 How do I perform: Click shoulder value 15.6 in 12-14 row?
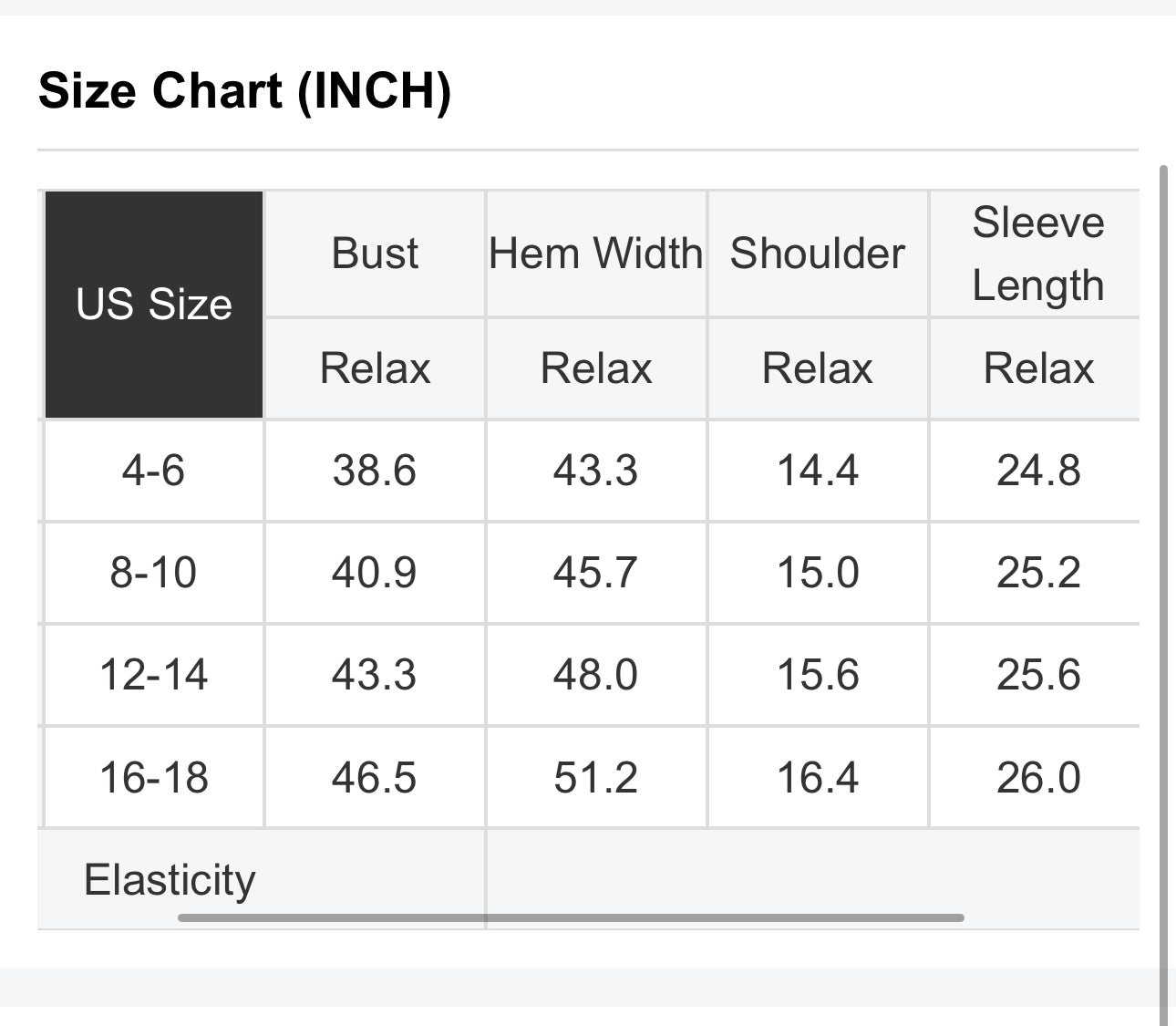tap(818, 675)
